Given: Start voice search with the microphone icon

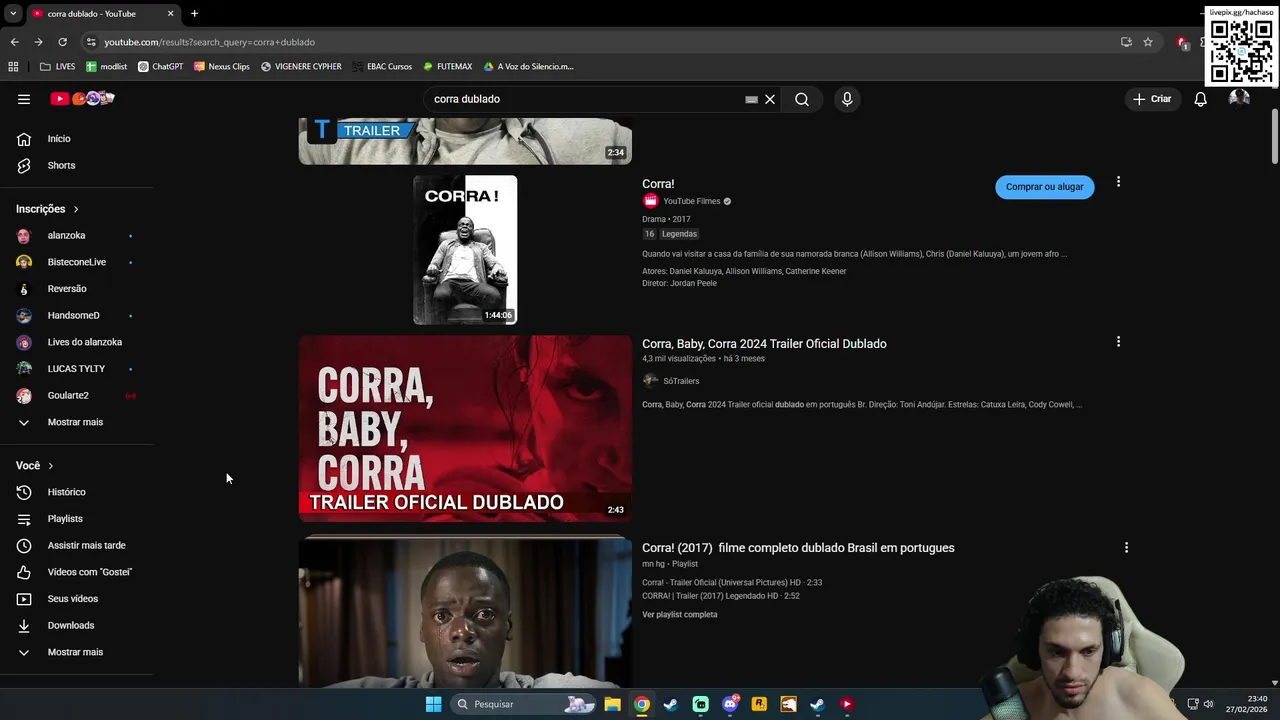Looking at the screenshot, I should click(847, 99).
